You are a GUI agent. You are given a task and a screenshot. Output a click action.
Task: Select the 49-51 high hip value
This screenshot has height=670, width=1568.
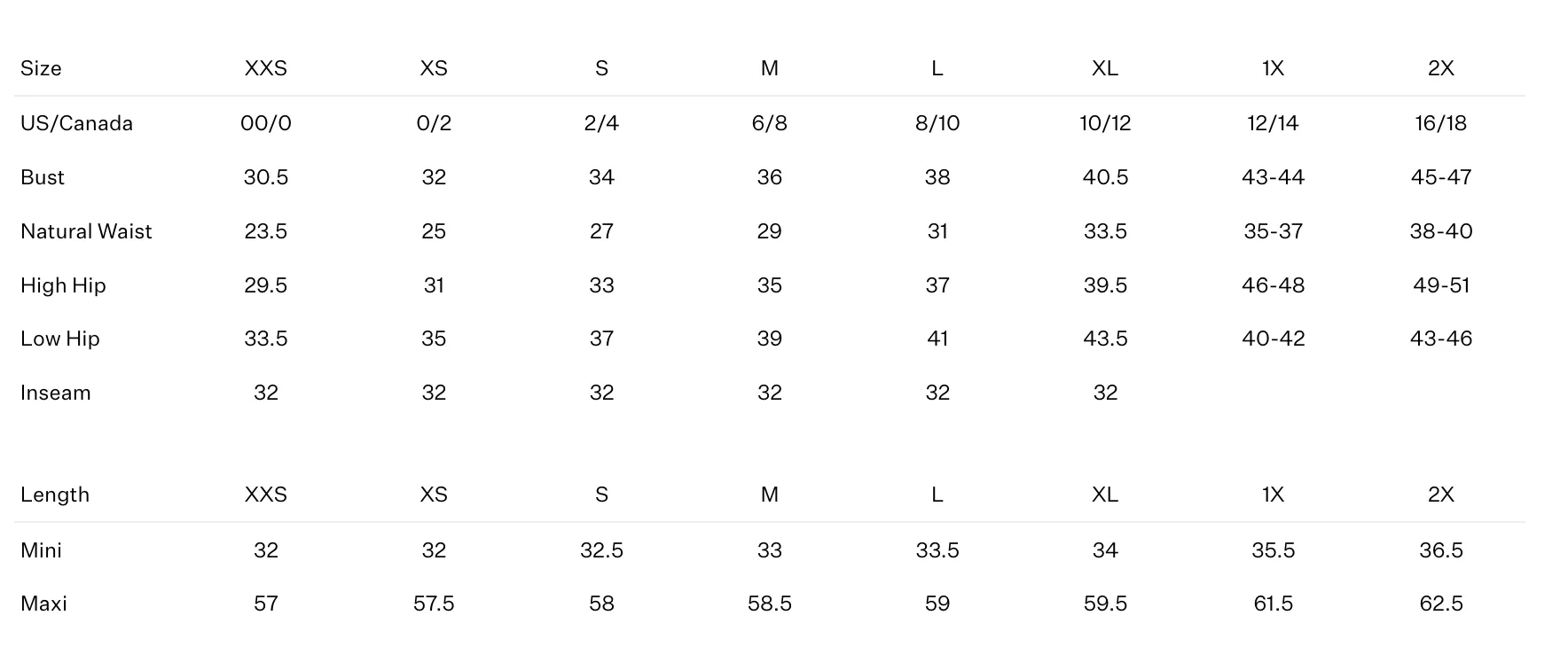pos(1441,285)
